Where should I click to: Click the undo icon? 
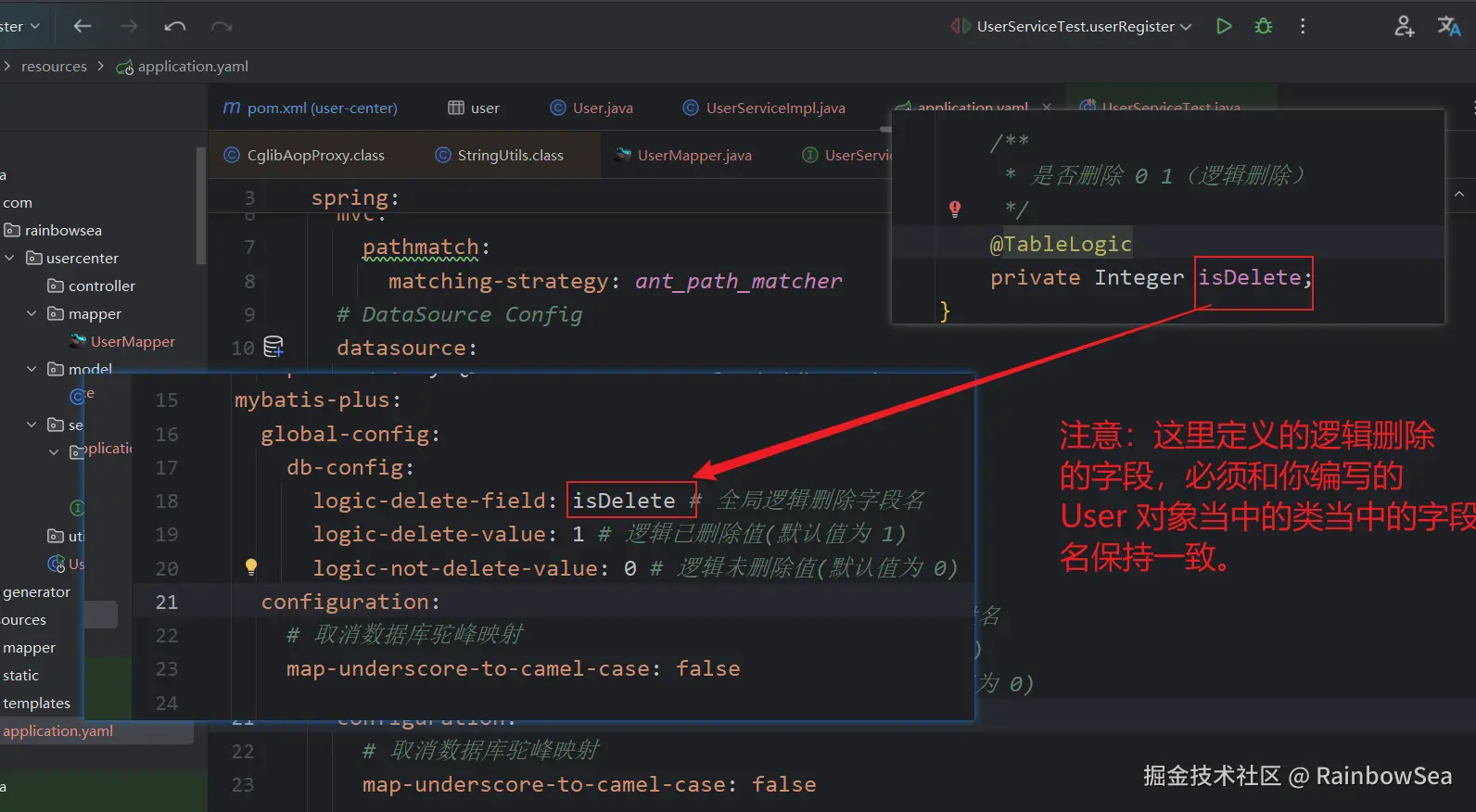pos(175,26)
